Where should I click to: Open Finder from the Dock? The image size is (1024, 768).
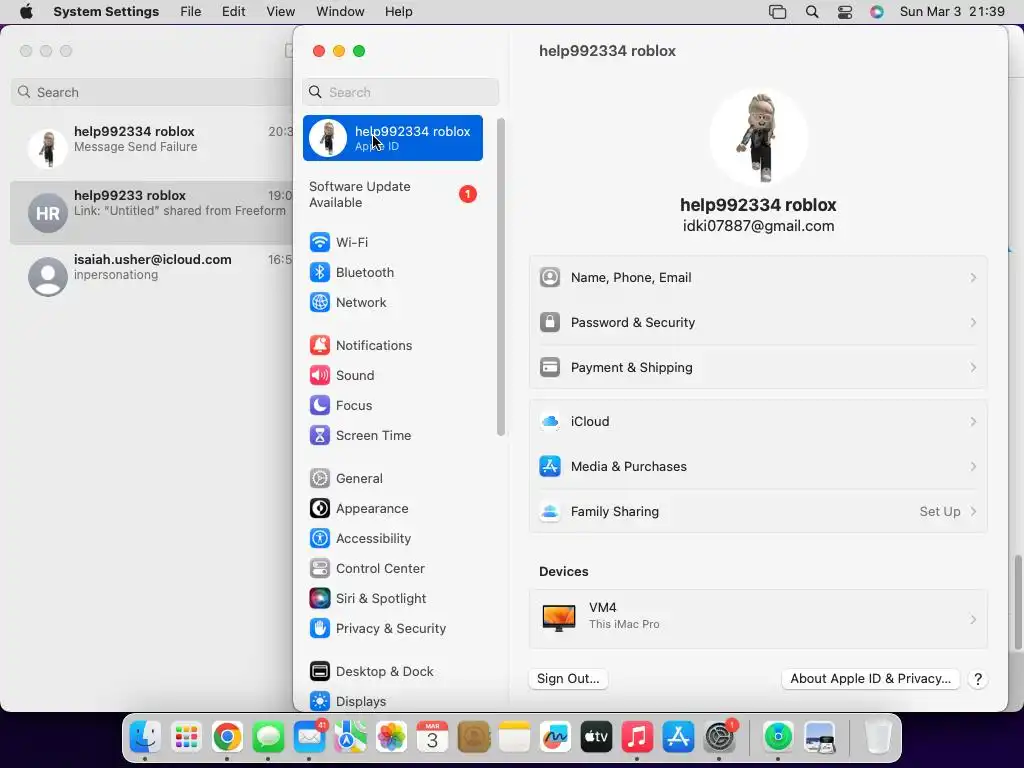tap(145, 737)
